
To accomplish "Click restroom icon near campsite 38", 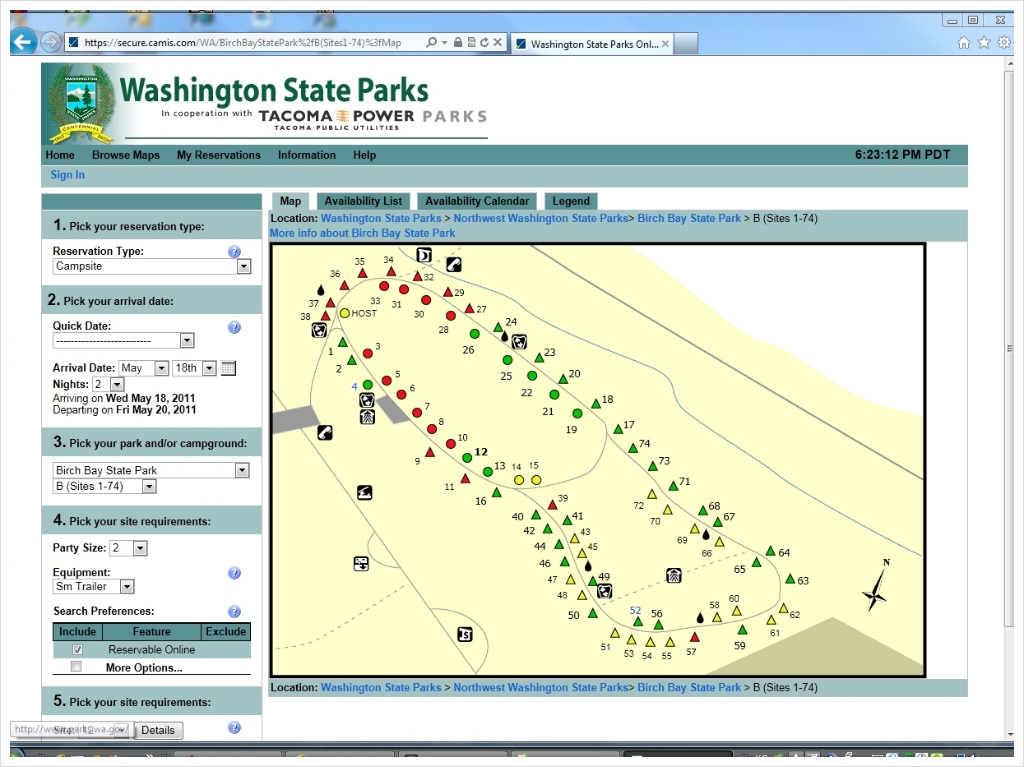I will [x=319, y=331].
